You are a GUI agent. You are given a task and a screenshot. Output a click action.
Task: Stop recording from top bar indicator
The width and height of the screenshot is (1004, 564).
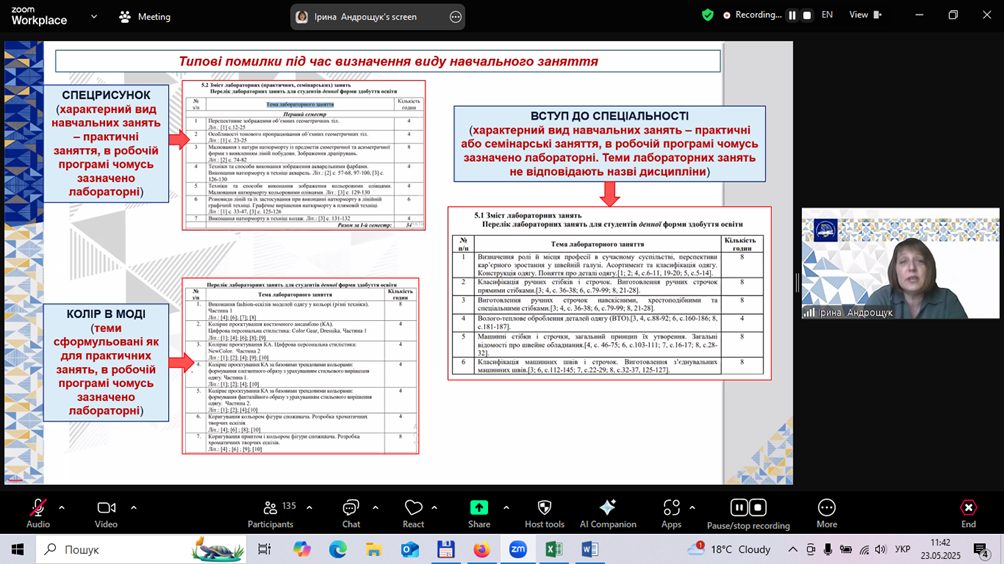[807, 15]
